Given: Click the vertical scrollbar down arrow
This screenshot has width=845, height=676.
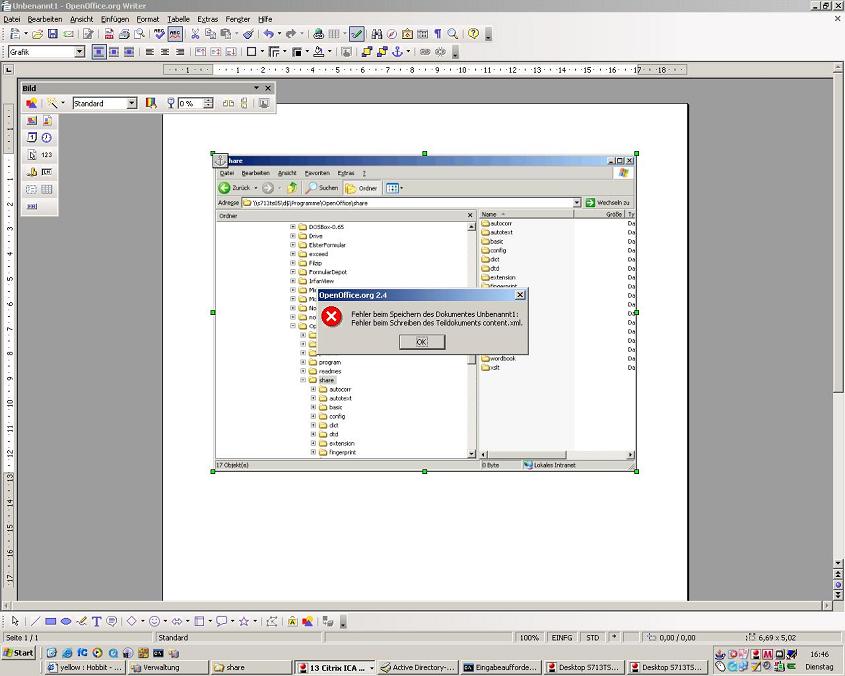Looking at the screenshot, I should click(838, 563).
